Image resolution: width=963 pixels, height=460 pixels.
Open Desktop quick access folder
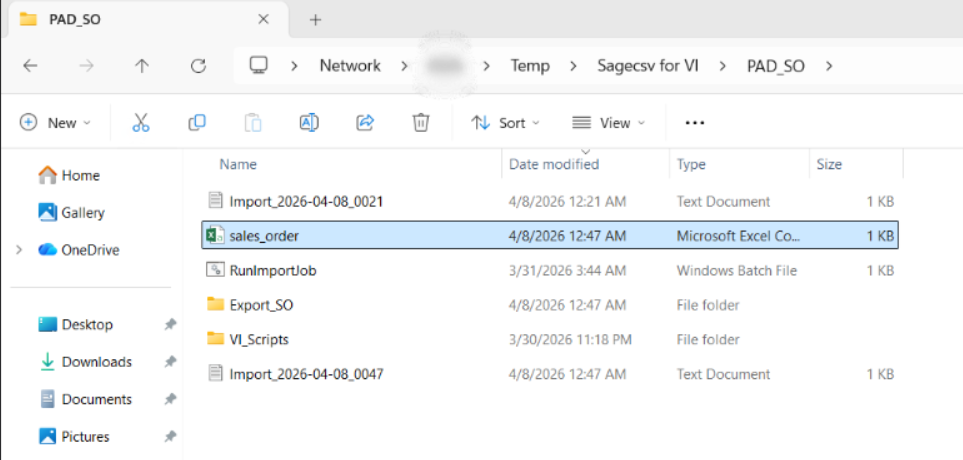click(x=76, y=324)
